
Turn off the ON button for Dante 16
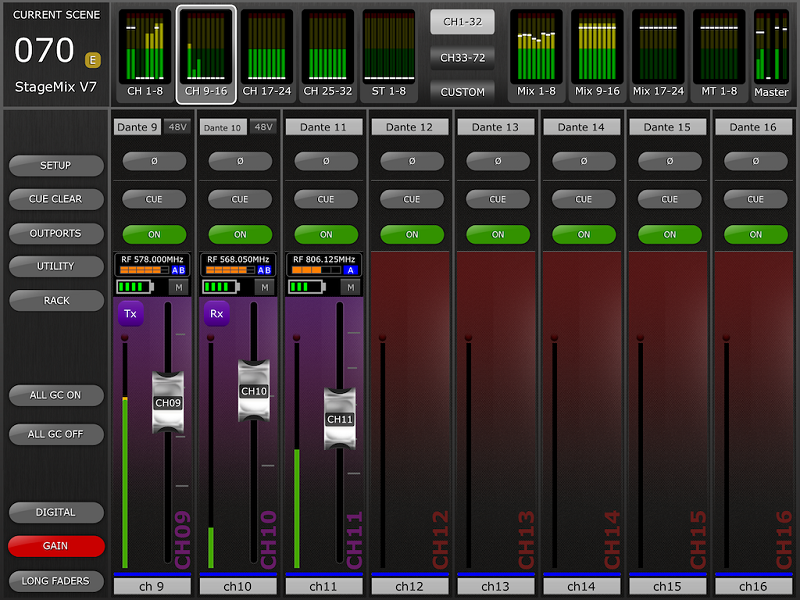pos(756,235)
